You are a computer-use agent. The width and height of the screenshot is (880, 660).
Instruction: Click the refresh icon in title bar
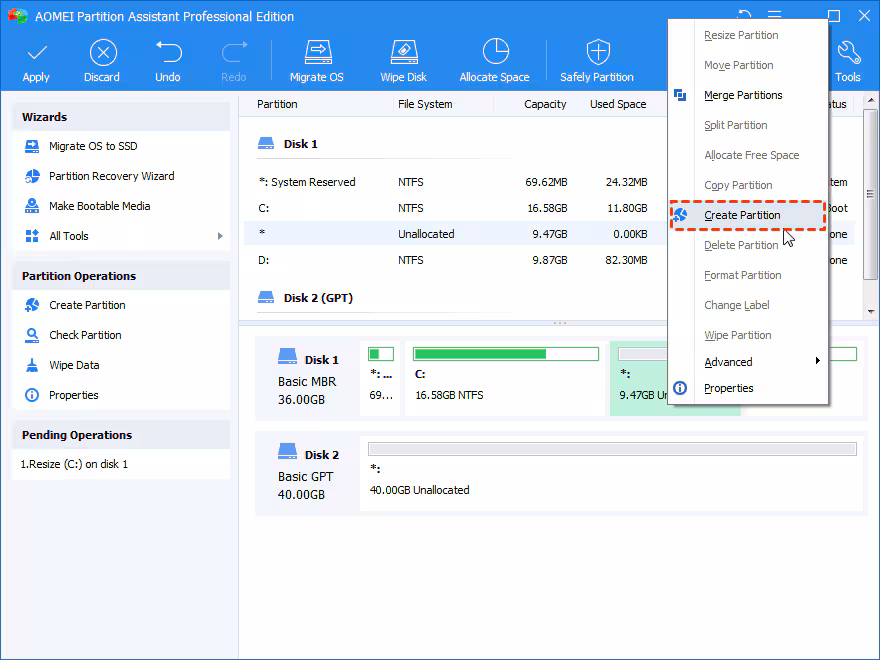tap(744, 16)
